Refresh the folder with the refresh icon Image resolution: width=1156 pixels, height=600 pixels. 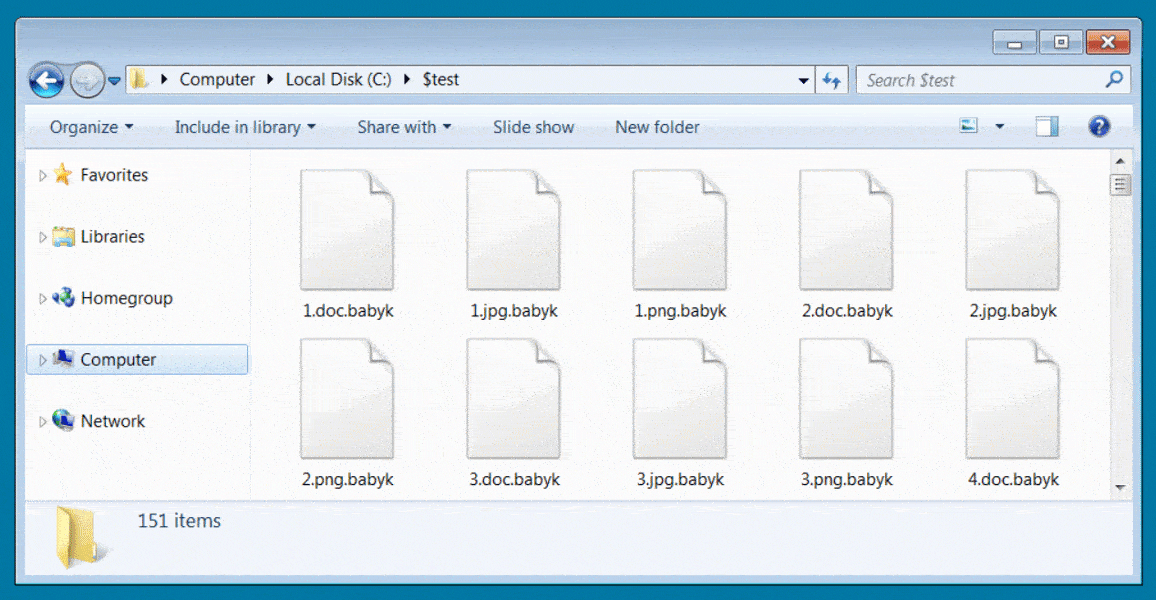(x=832, y=80)
